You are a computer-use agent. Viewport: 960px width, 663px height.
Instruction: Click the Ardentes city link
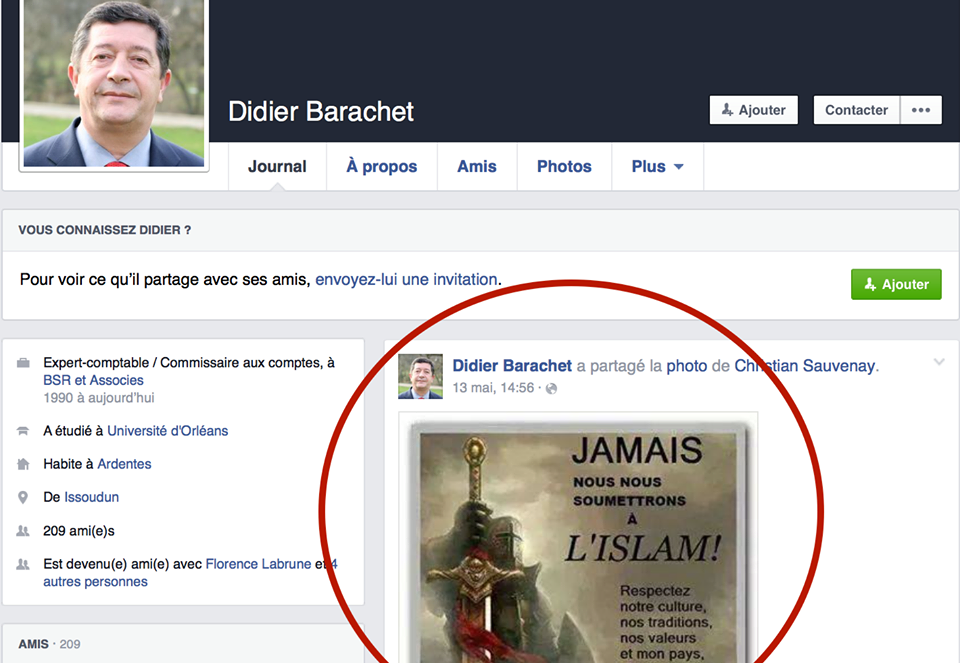(x=124, y=464)
